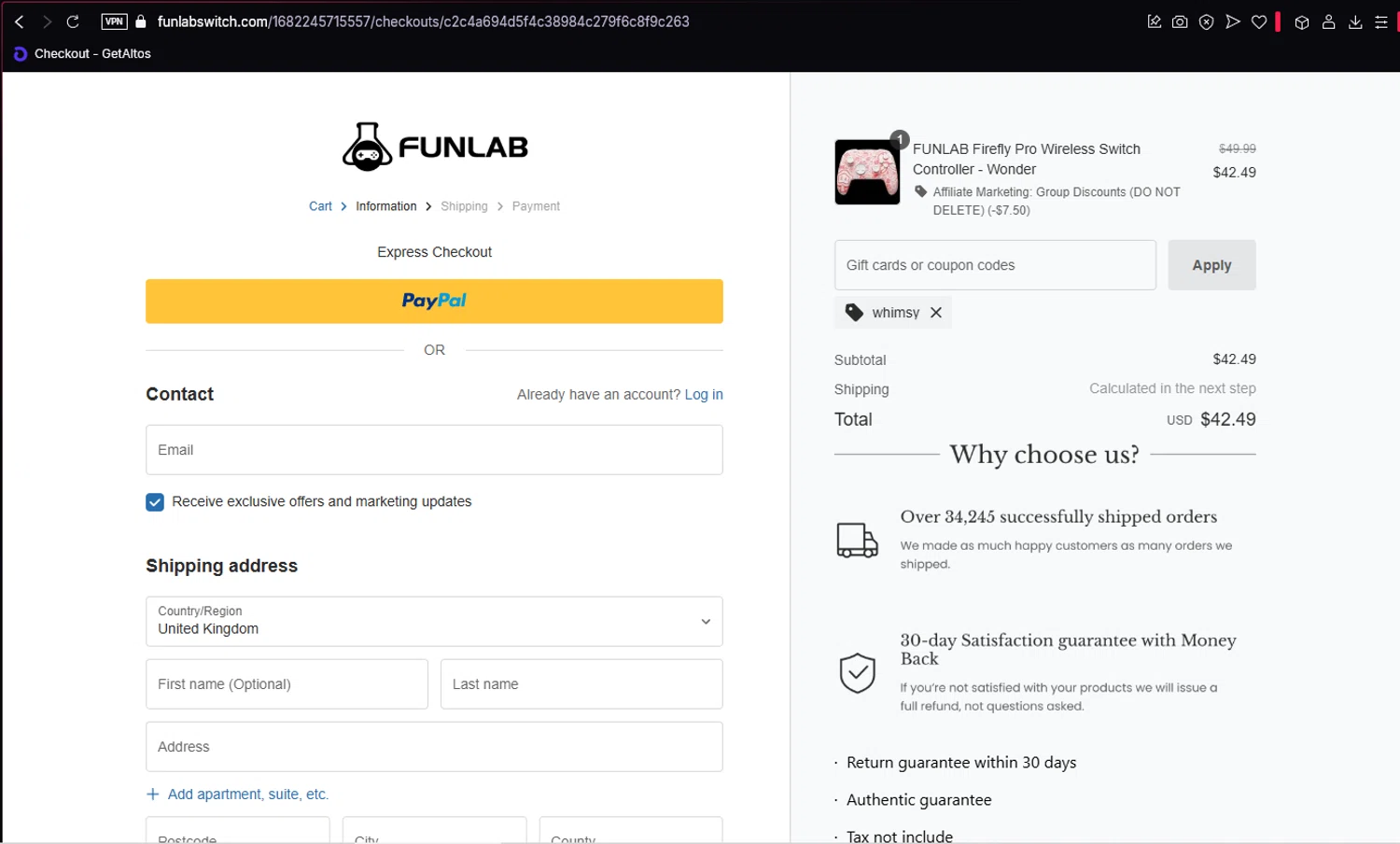
Task: Uncheck Receive exclusive offers and marketing updates
Action: click(x=155, y=502)
